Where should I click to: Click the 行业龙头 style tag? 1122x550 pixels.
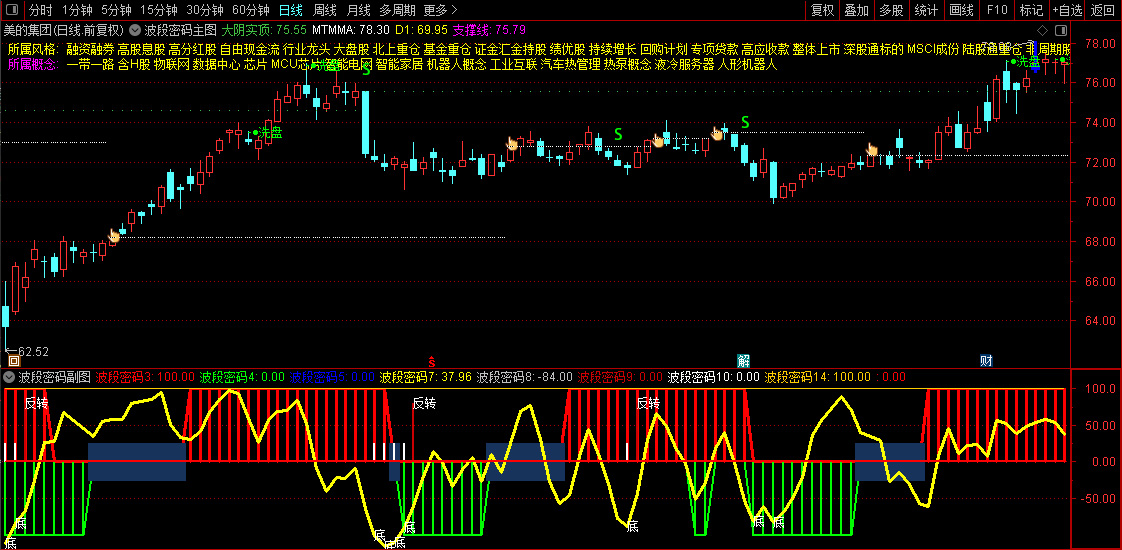(x=307, y=49)
